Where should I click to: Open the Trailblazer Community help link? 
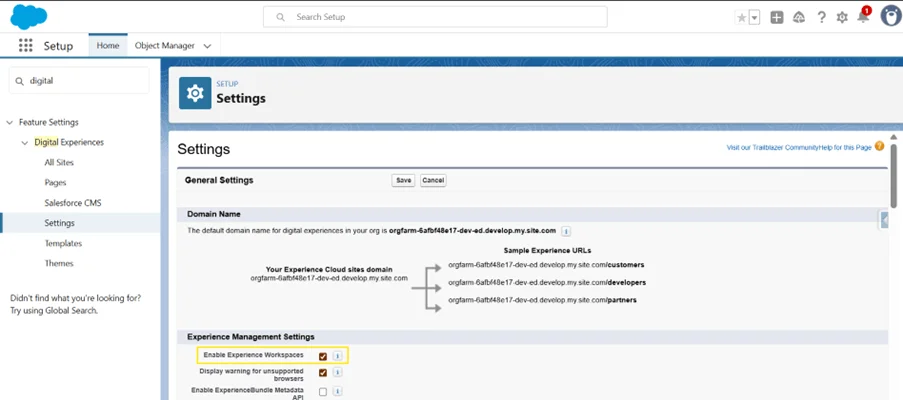(772, 147)
